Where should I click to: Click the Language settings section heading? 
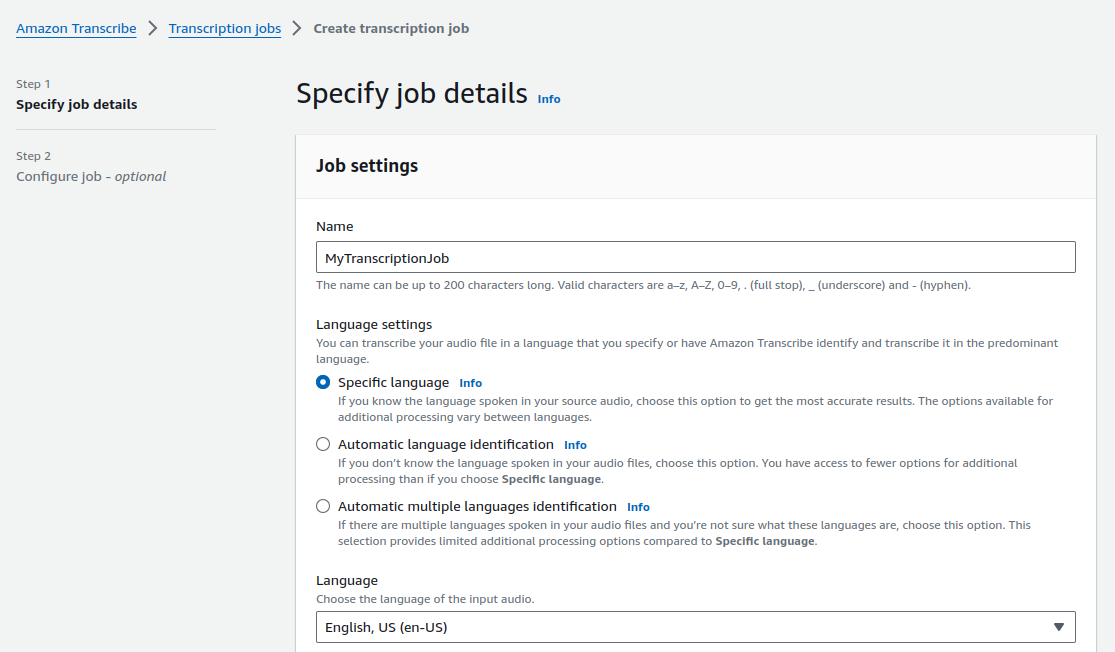pyautogui.click(x=374, y=325)
